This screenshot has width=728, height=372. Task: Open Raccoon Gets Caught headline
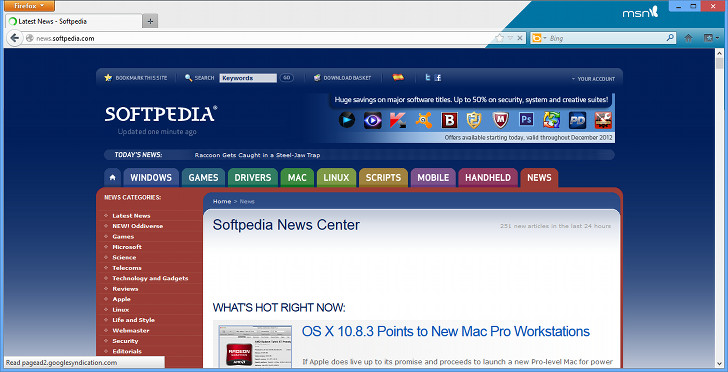(257, 155)
